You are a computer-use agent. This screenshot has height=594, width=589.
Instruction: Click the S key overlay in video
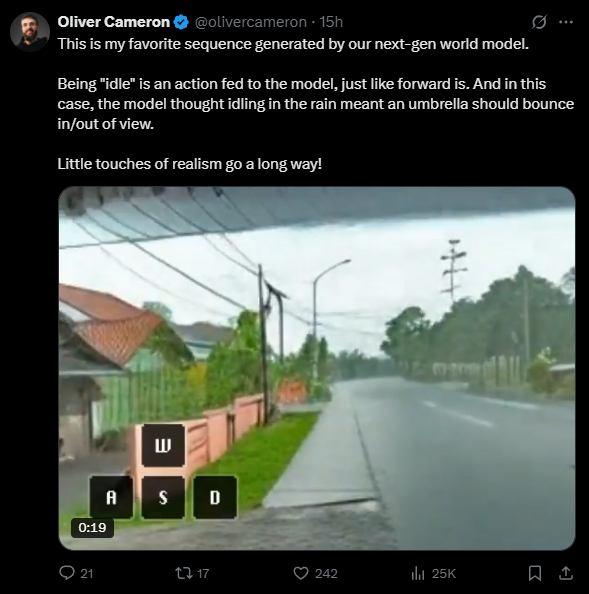[x=163, y=497]
